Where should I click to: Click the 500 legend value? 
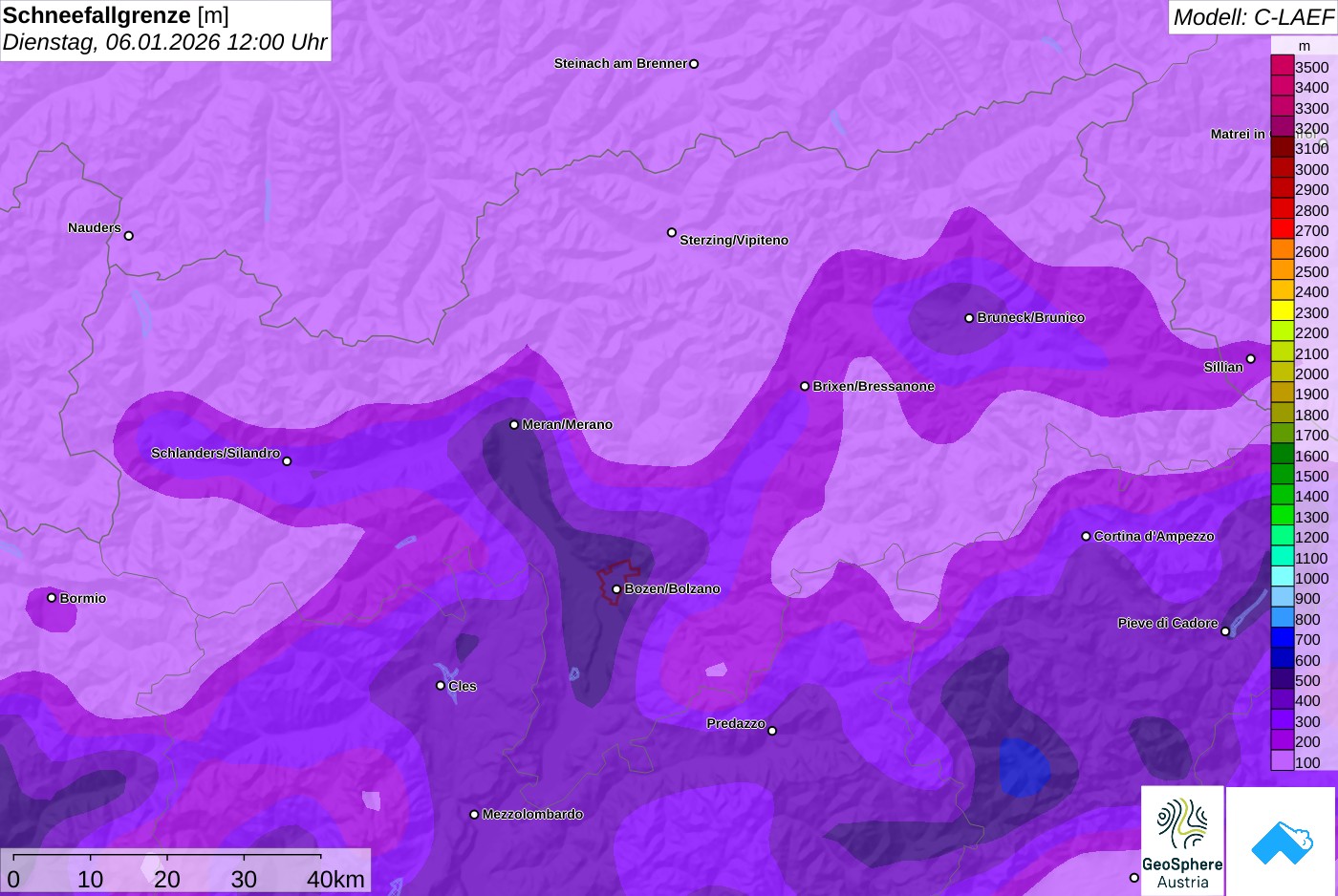[x=1307, y=681]
